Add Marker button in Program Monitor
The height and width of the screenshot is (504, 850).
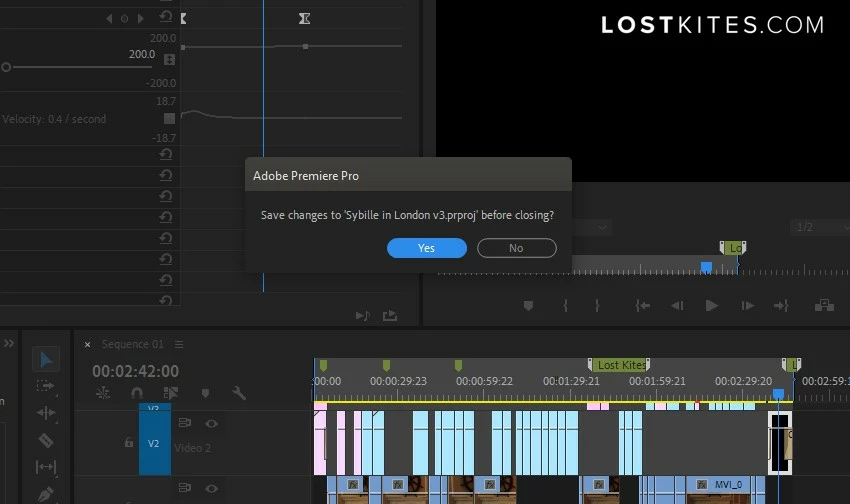click(x=528, y=306)
